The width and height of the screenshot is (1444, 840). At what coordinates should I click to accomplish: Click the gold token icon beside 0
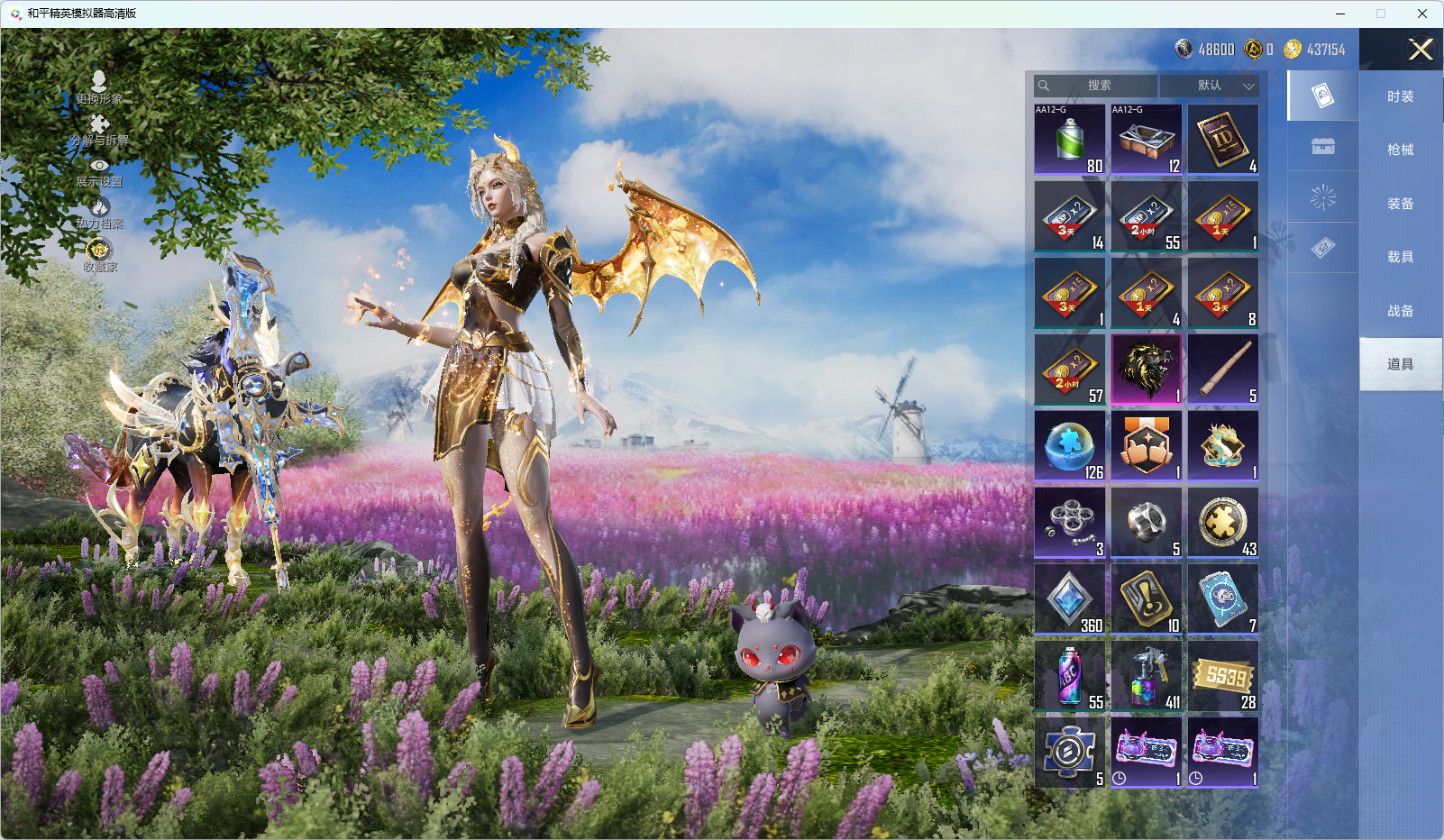(1253, 49)
